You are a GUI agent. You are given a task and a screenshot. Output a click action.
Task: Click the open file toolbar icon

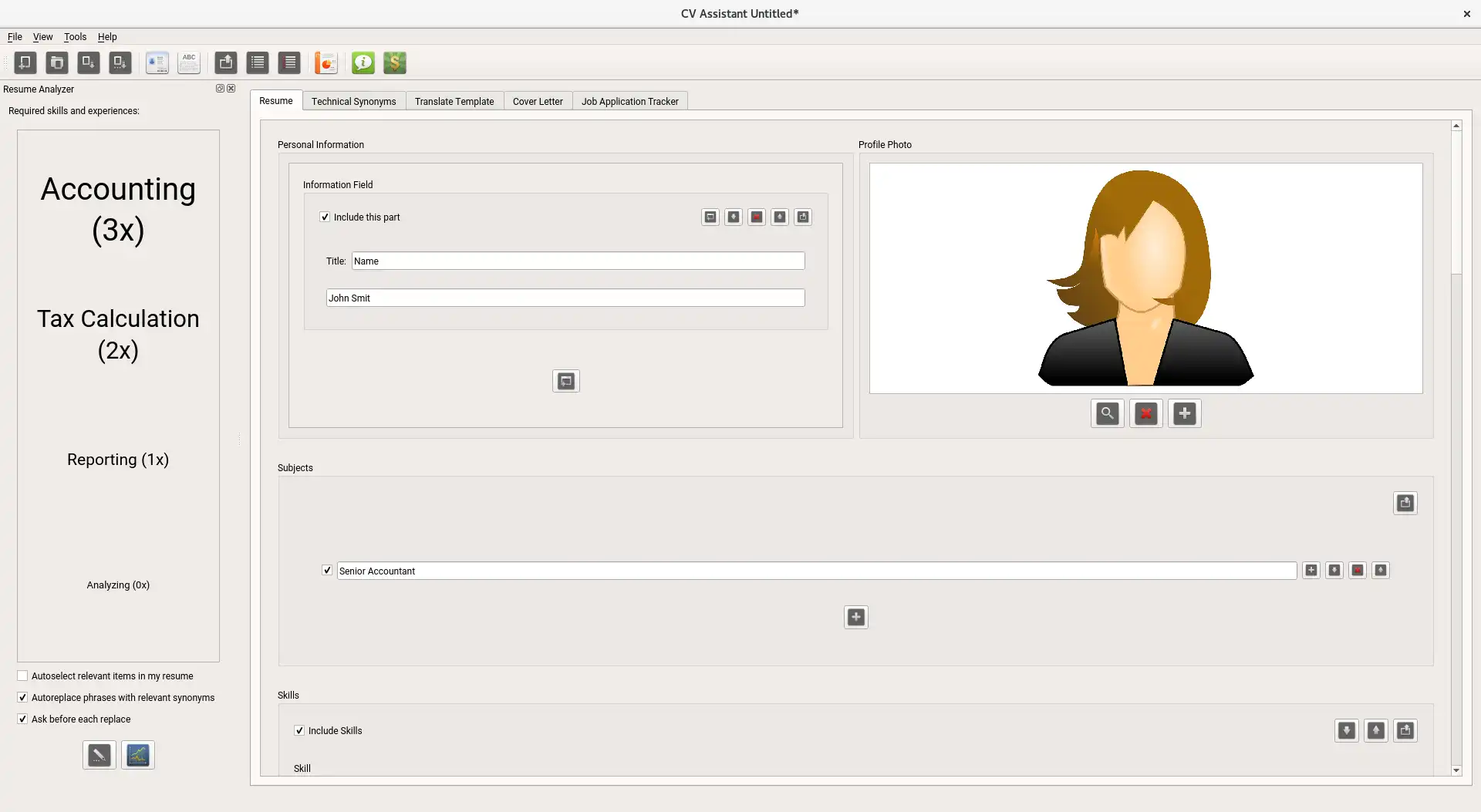(57, 62)
